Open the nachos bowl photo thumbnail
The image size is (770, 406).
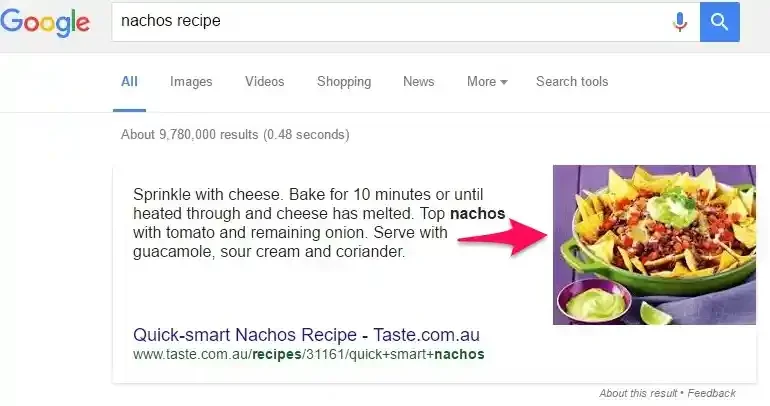pos(654,244)
